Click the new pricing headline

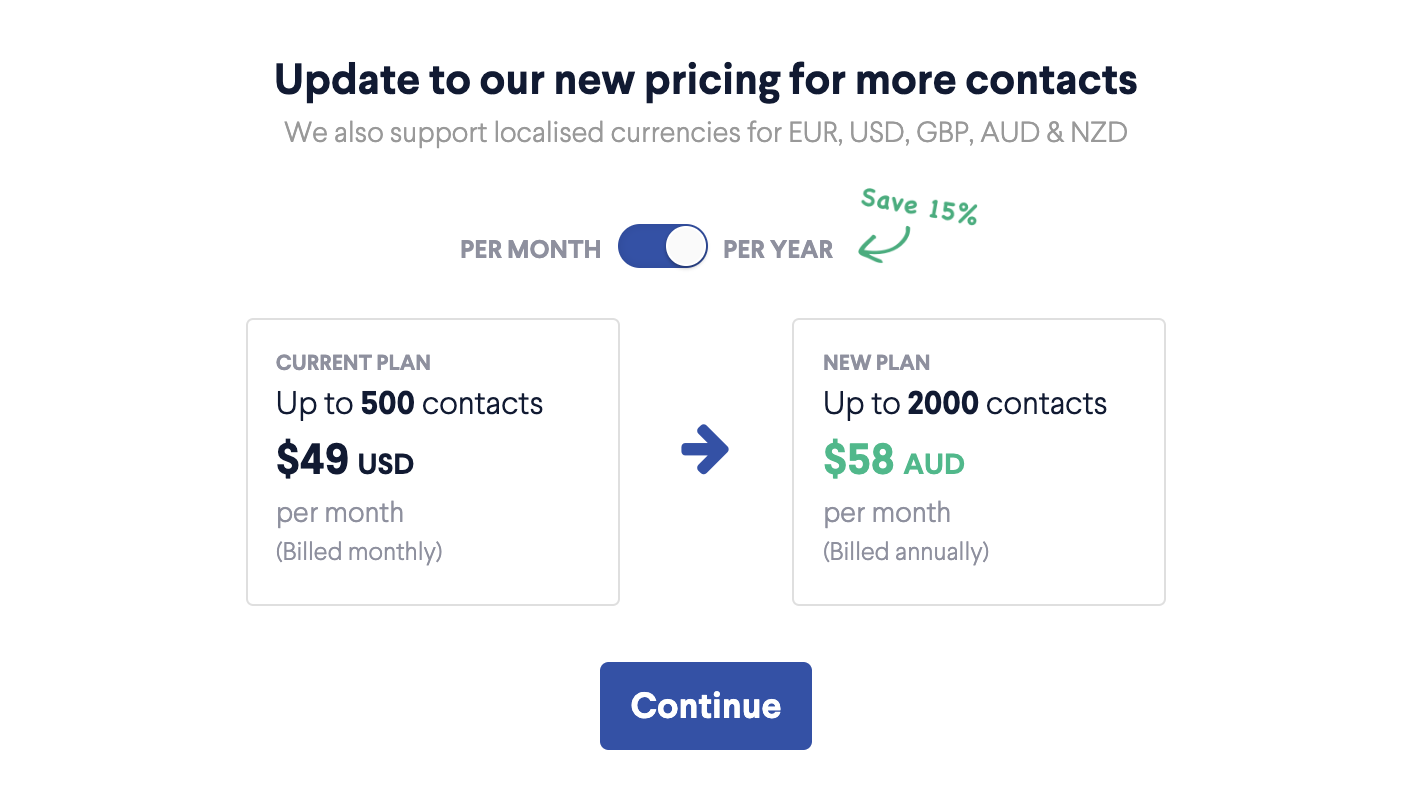pyautogui.click(x=706, y=80)
